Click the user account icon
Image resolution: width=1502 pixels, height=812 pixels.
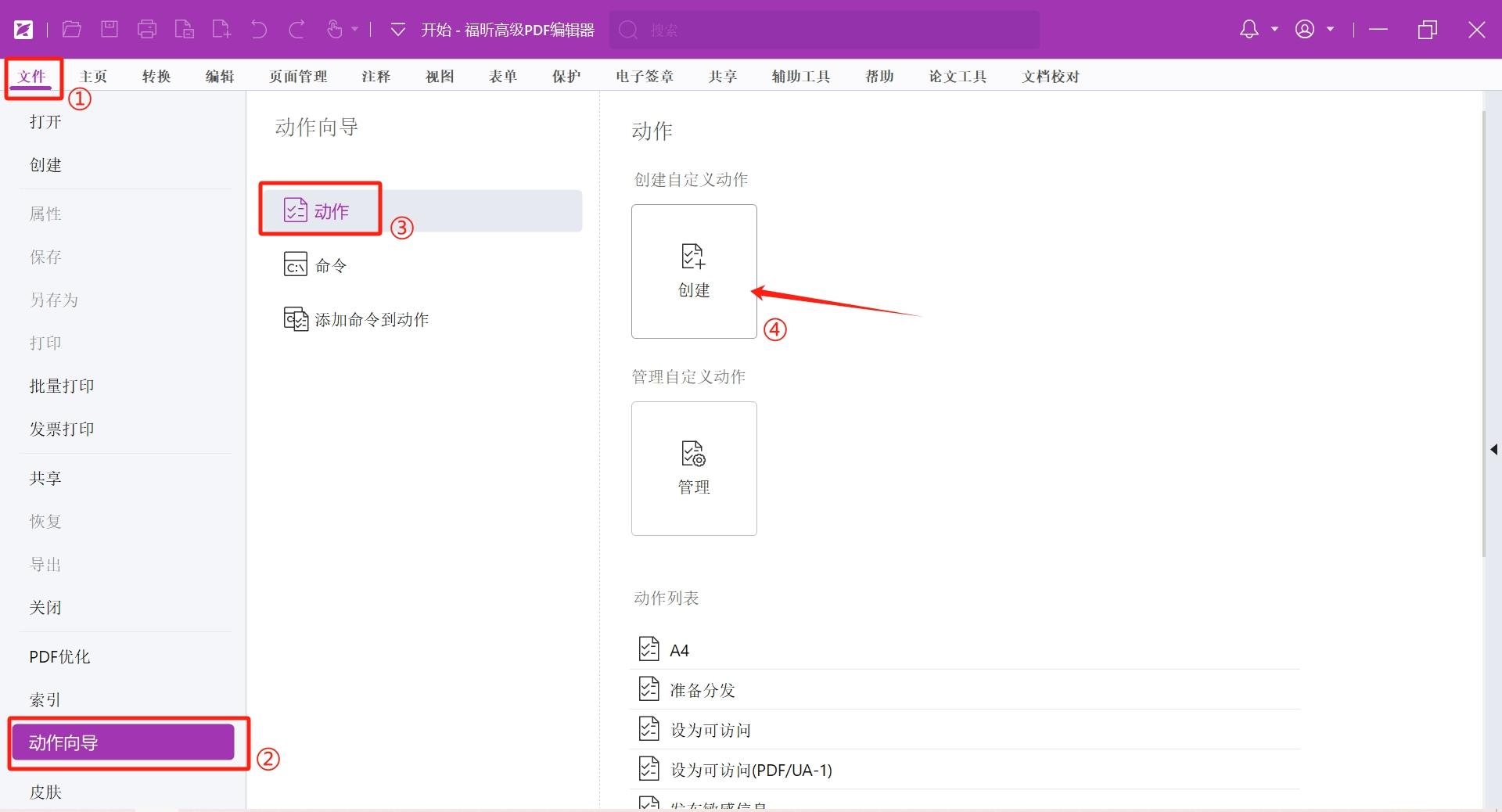pos(1305,30)
